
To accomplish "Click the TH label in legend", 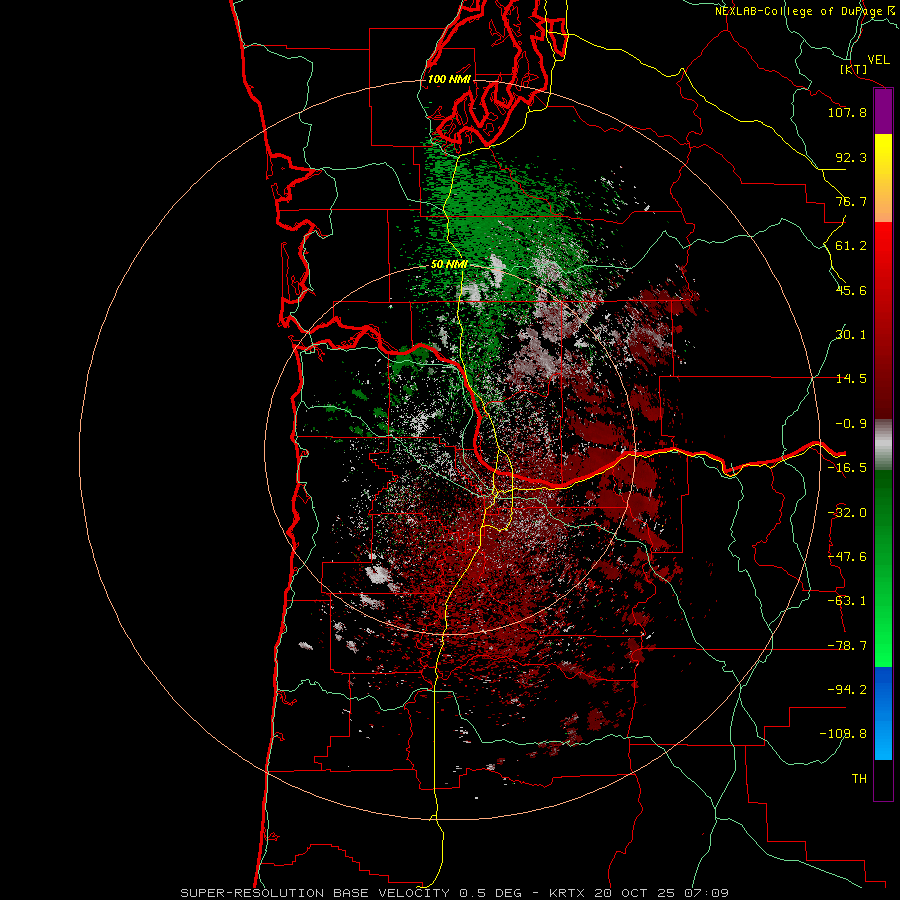I will coord(859,779).
